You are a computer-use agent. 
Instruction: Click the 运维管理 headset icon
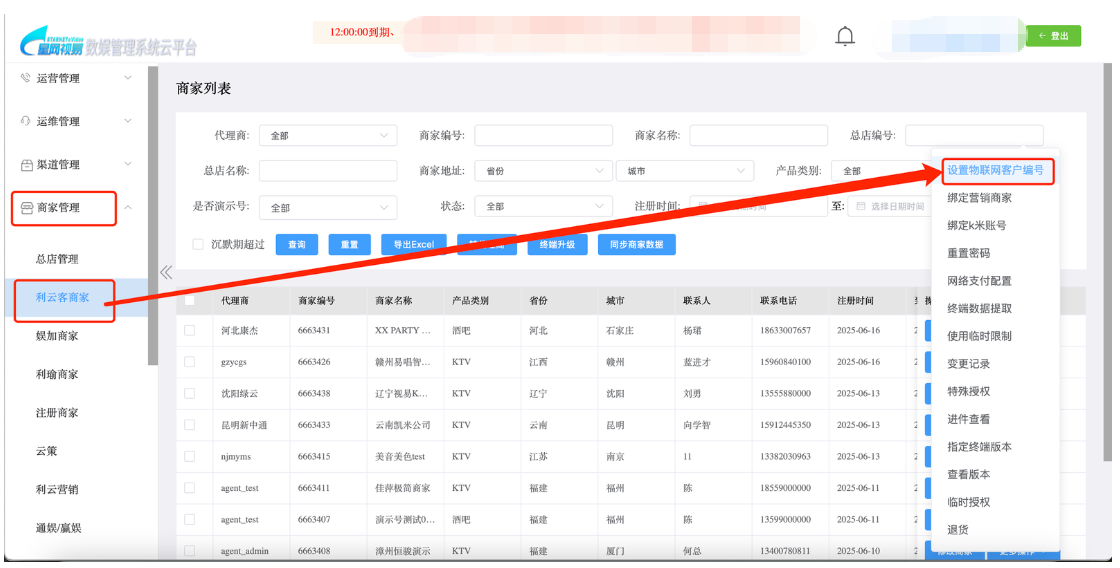[26, 121]
